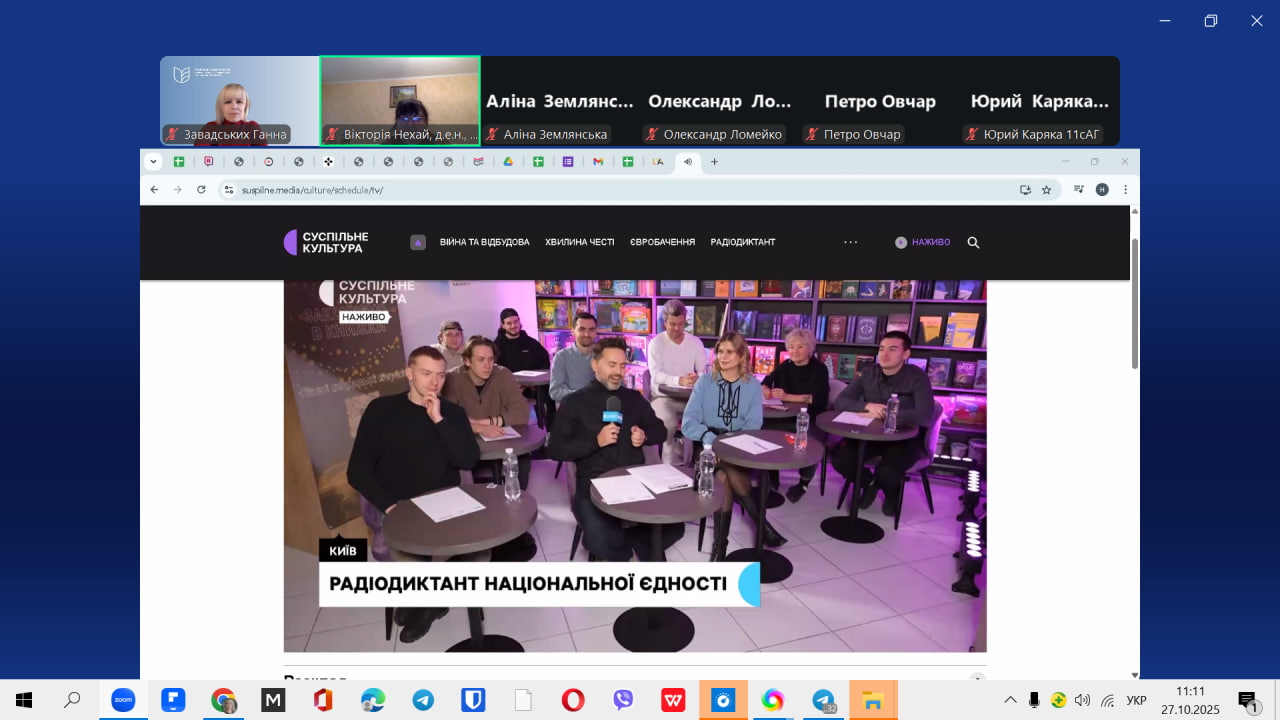Screen dimensions: 1280x720
Task: Open the site search magnifier icon
Action: pyautogui.click(x=973, y=242)
